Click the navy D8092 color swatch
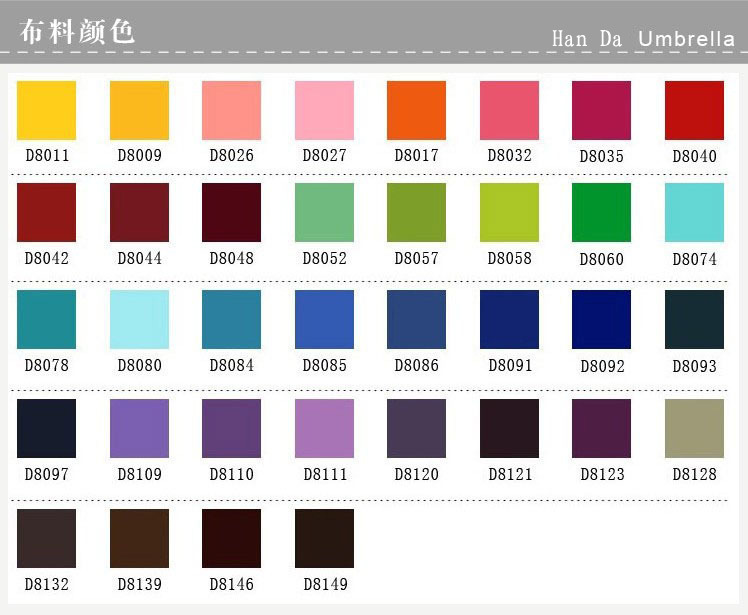 [x=602, y=319]
